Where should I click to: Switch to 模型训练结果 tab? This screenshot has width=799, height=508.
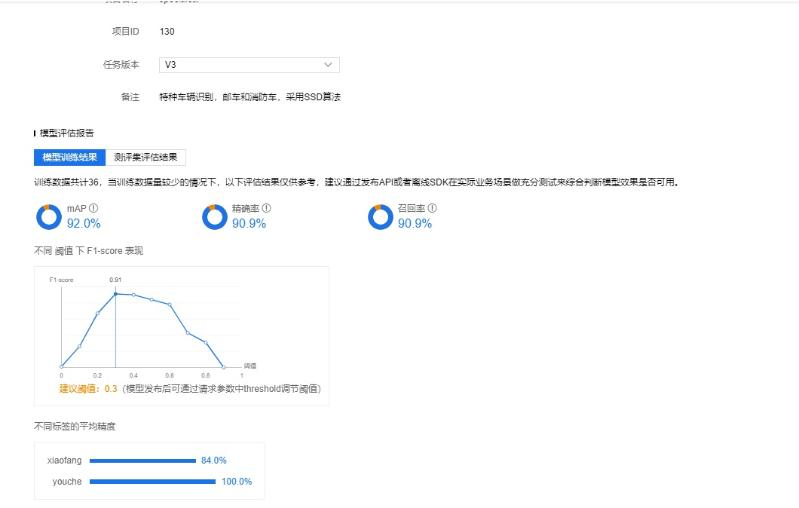[x=70, y=157]
